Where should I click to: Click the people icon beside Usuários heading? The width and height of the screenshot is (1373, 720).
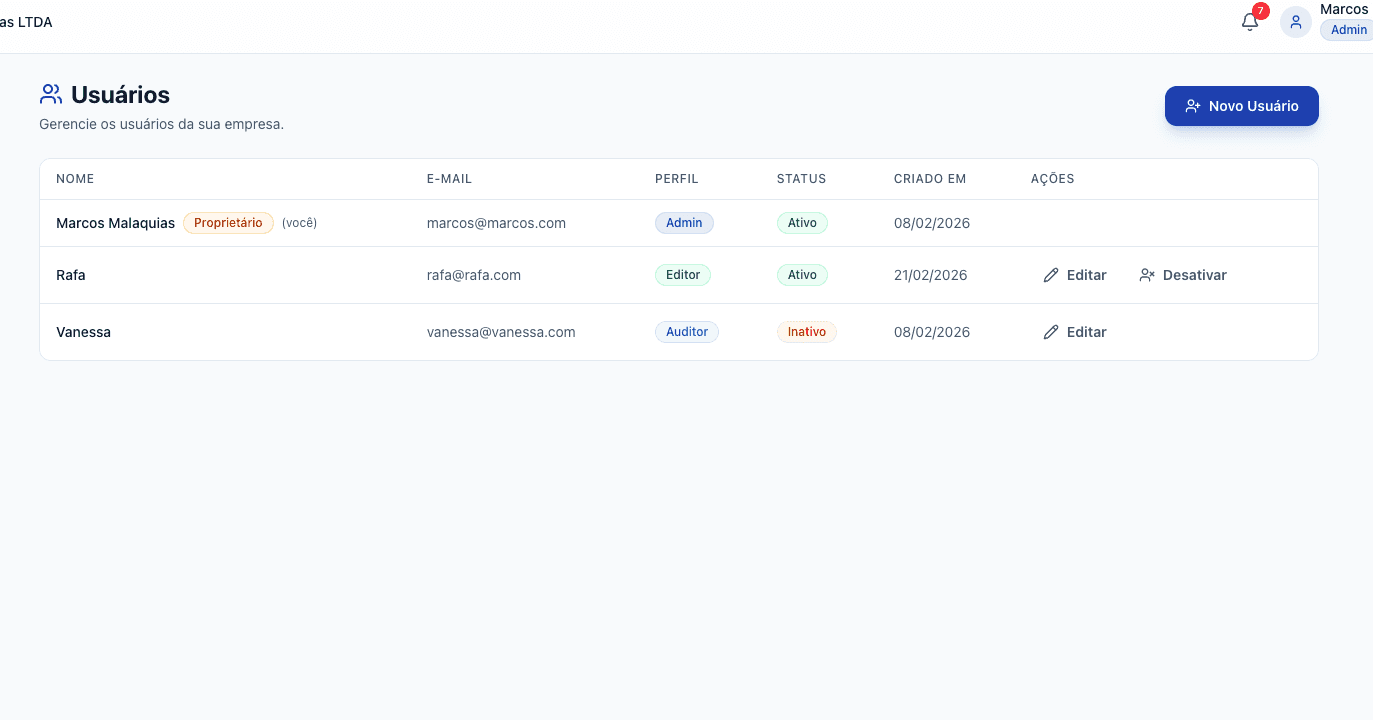(x=50, y=95)
